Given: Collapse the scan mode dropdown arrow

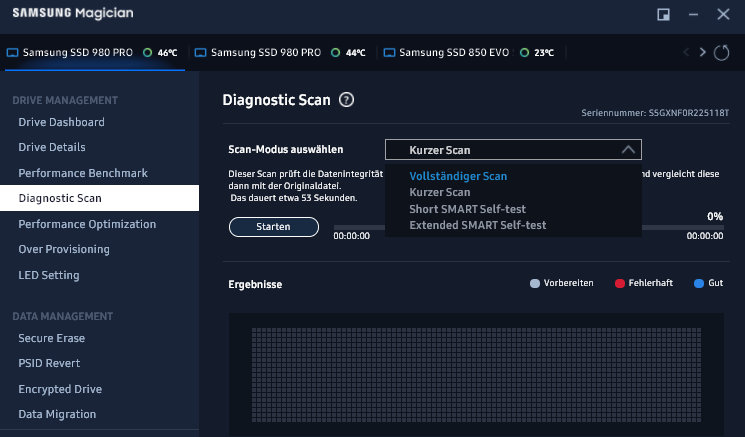Looking at the screenshot, I should tap(628, 150).
